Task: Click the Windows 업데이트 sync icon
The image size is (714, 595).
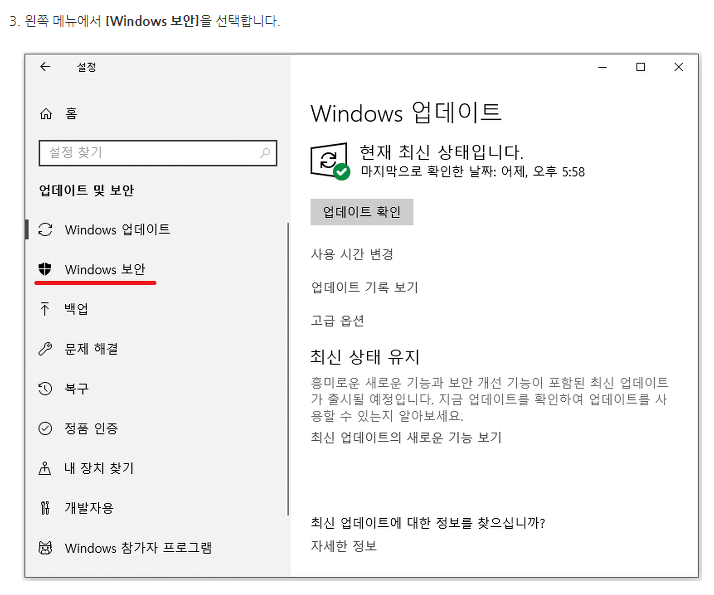Action: pyautogui.click(x=45, y=230)
